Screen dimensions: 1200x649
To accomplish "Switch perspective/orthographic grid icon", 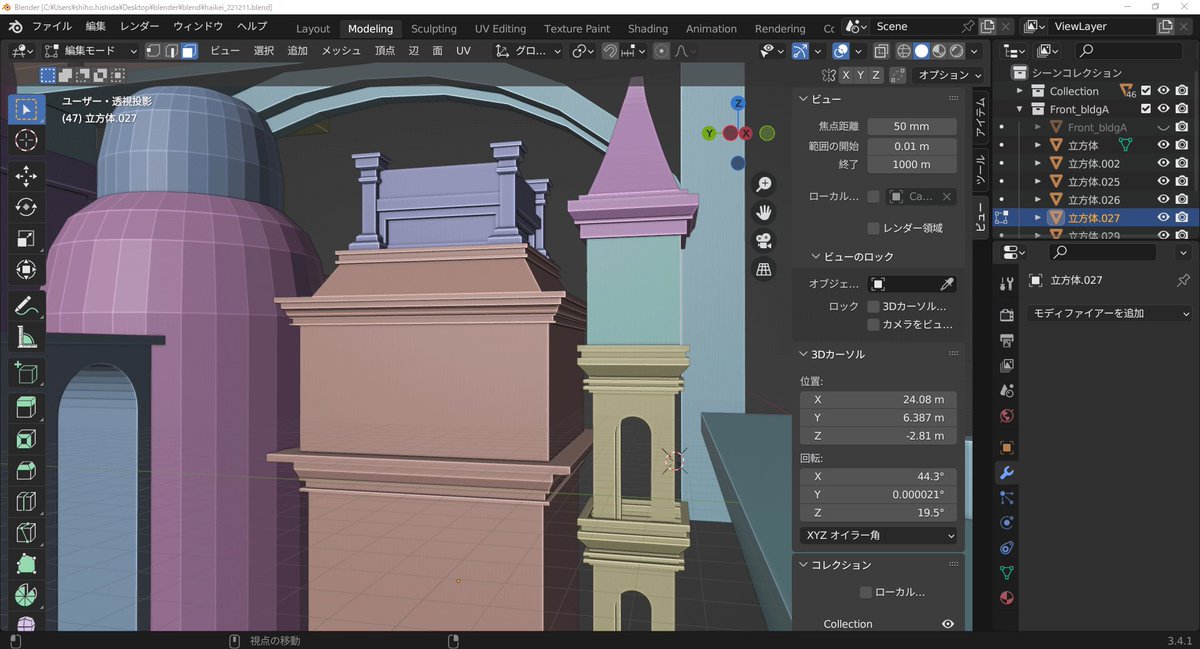I will coord(764,269).
